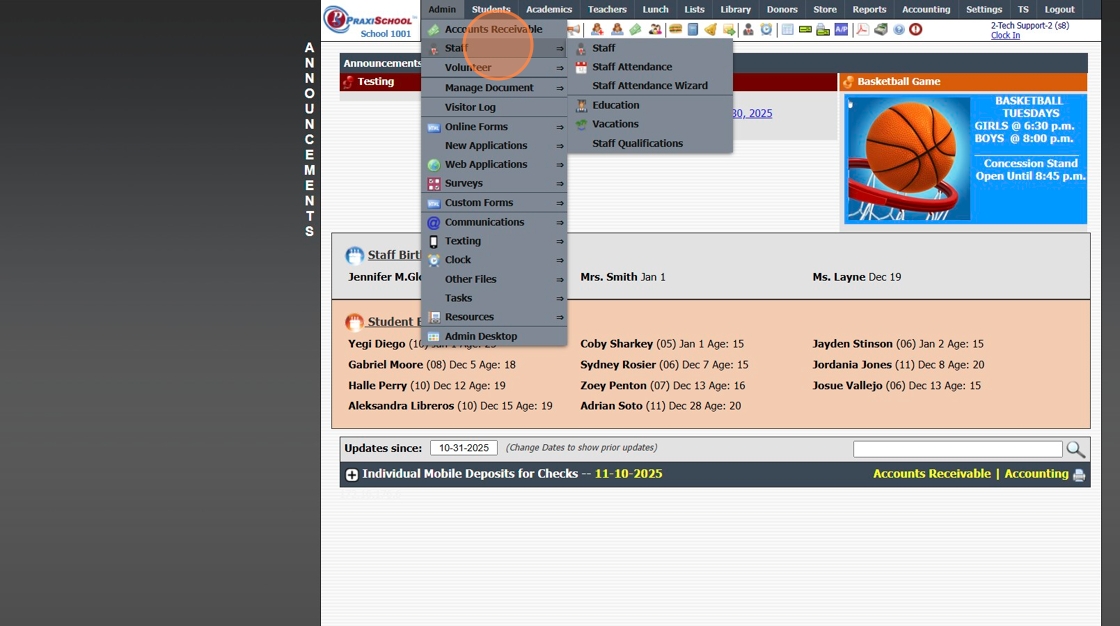The width and height of the screenshot is (1120, 626).
Task: Click the blue help question icon
Action: [x=899, y=29]
